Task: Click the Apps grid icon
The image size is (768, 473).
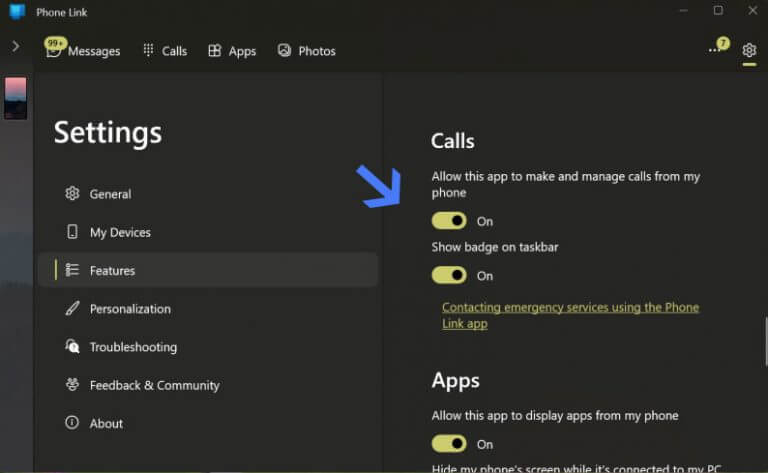Action: (215, 50)
